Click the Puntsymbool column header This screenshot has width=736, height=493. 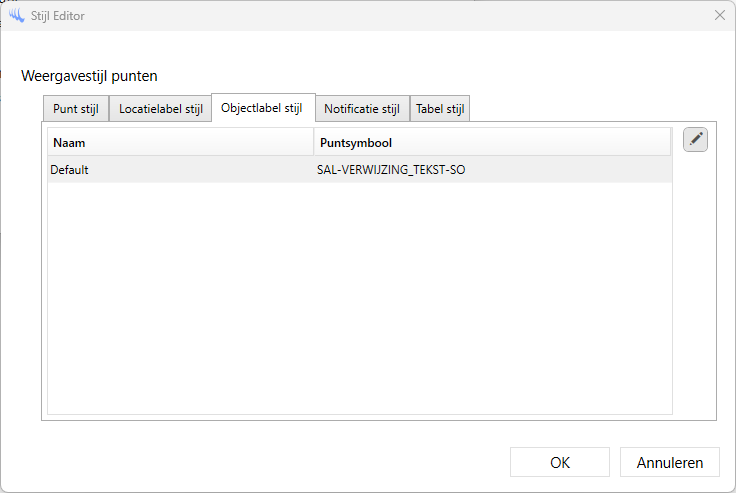(x=490, y=142)
